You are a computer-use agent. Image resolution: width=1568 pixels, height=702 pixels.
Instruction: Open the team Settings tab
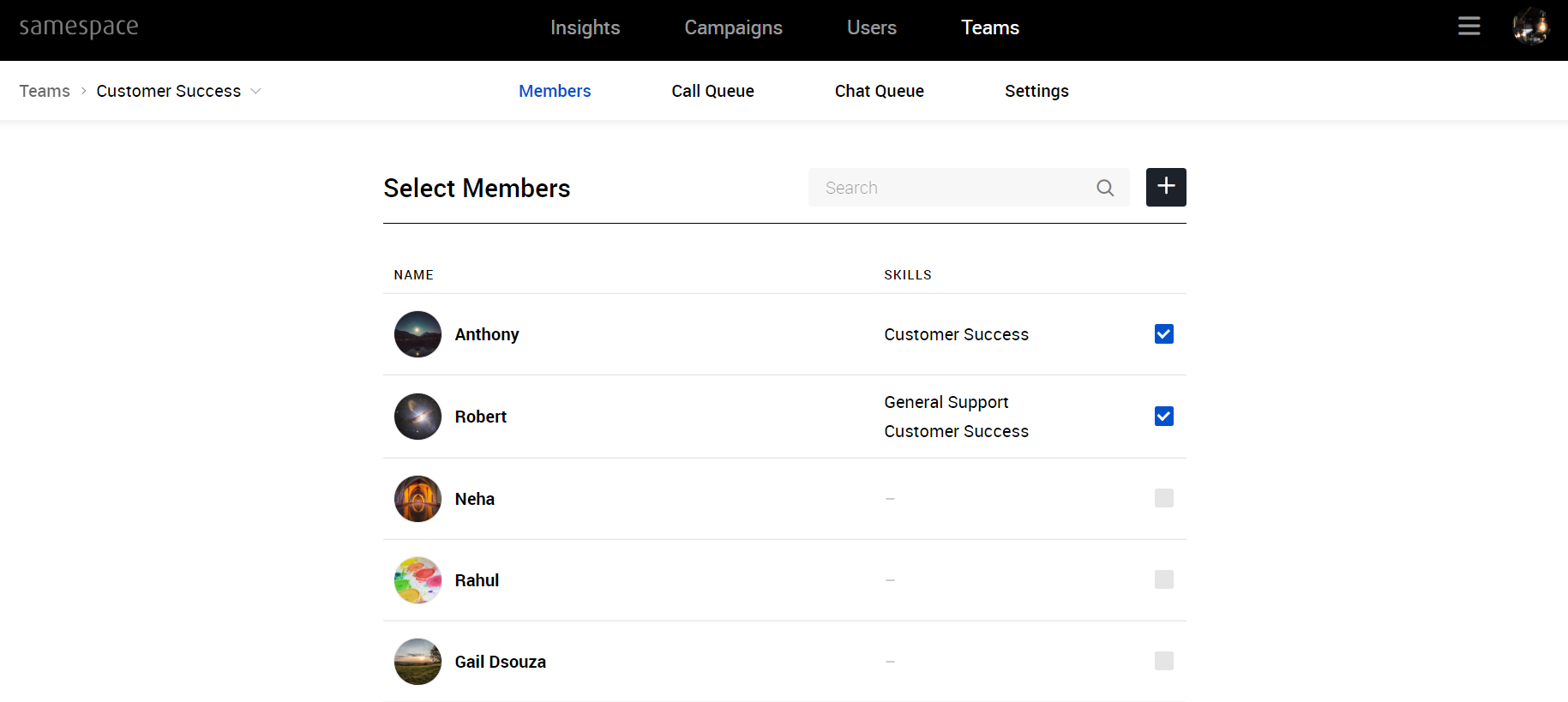(1036, 91)
